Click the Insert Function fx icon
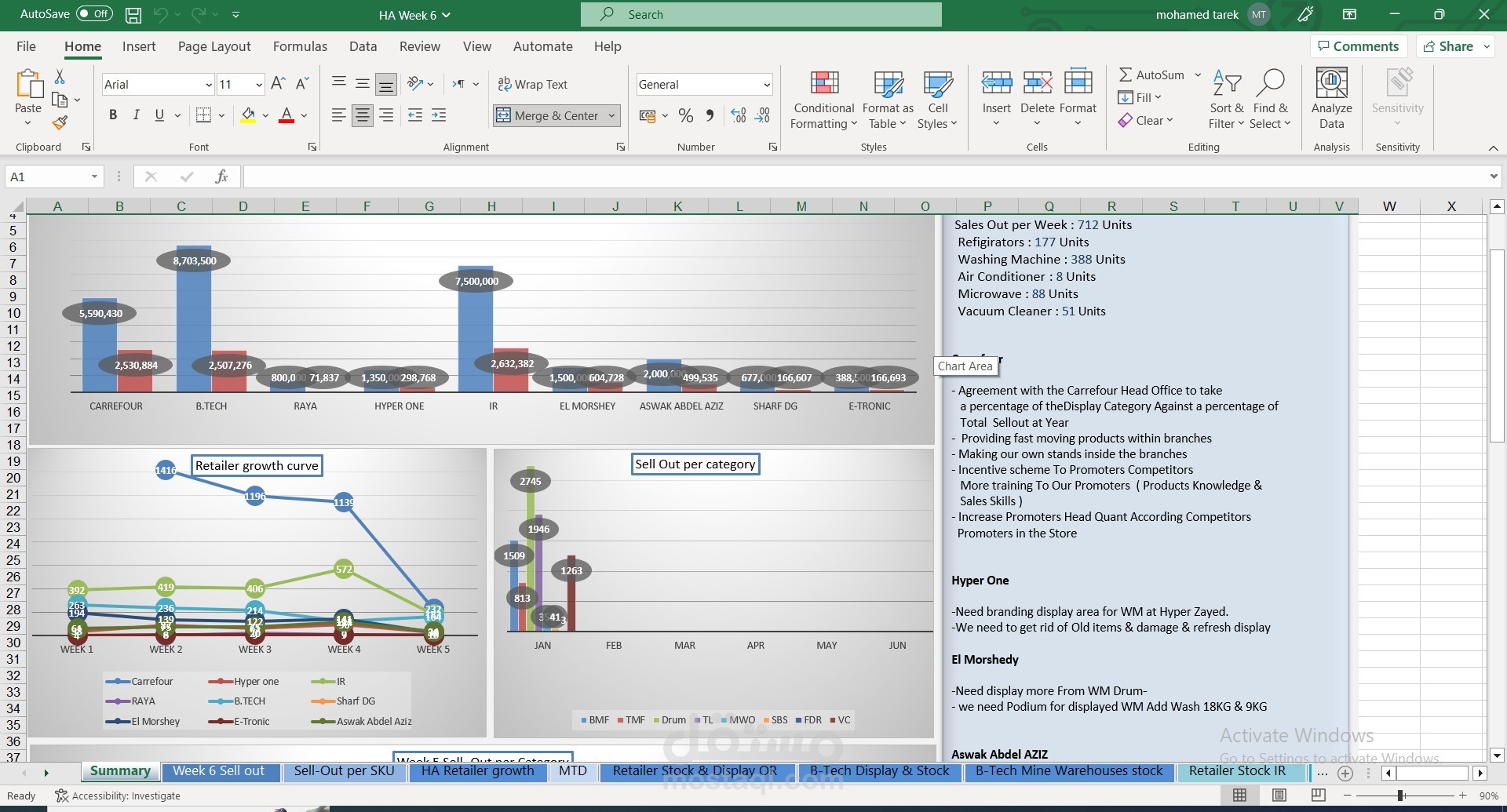 221,177
